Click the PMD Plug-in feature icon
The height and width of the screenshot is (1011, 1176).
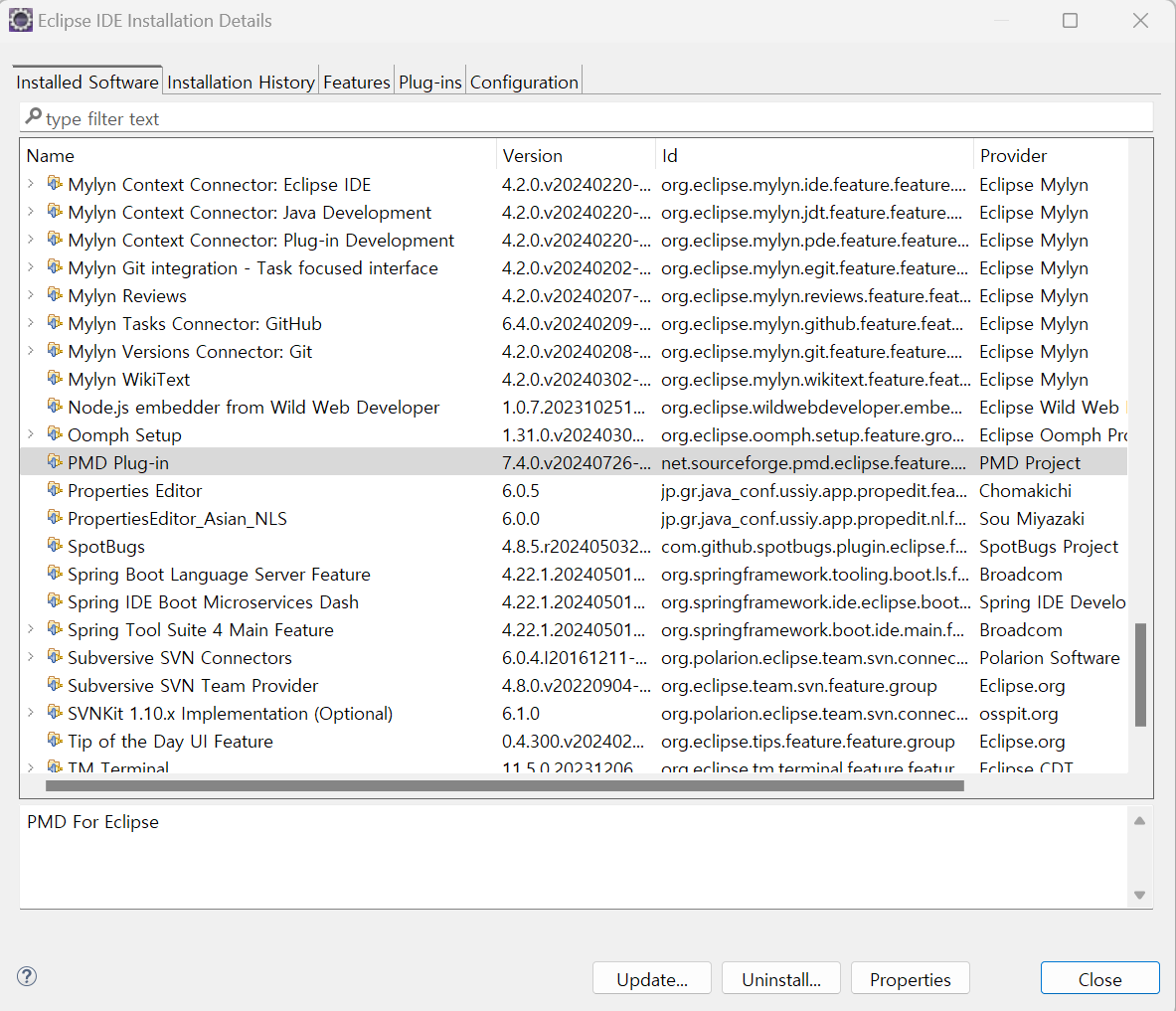[55, 462]
